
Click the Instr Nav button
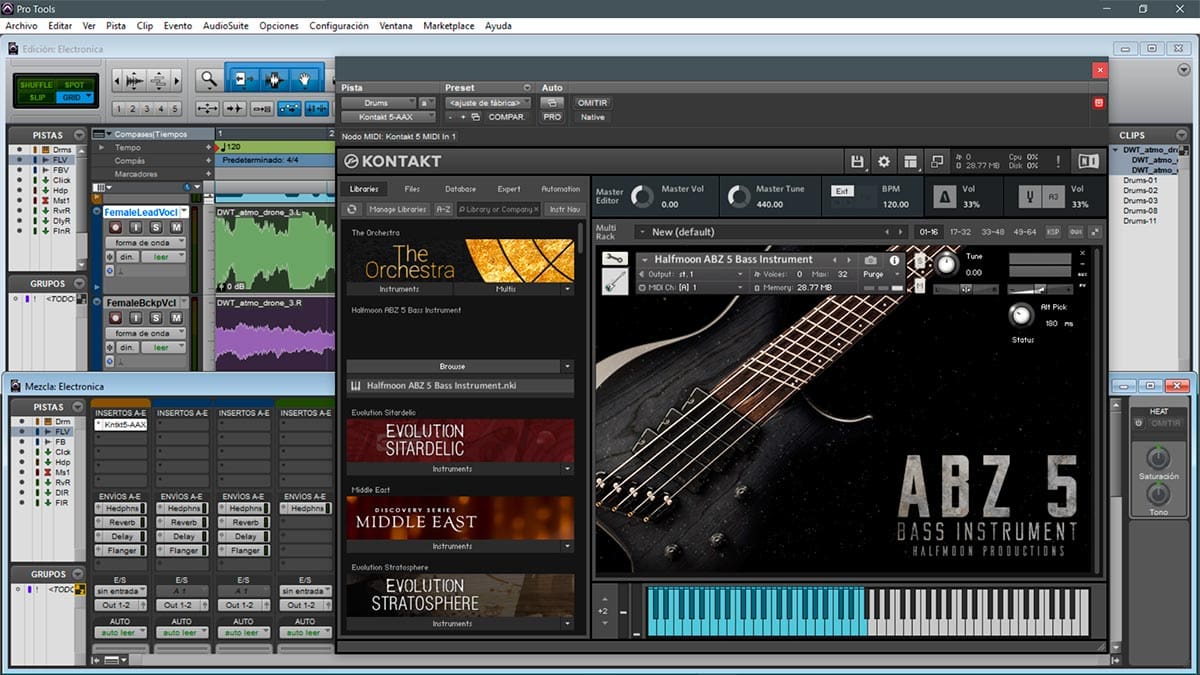[565, 209]
